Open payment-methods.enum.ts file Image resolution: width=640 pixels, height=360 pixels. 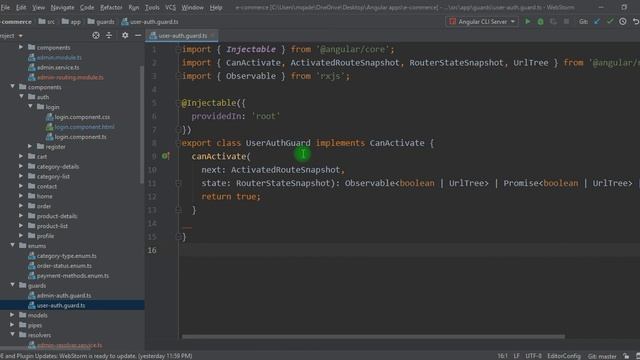click(x=73, y=276)
